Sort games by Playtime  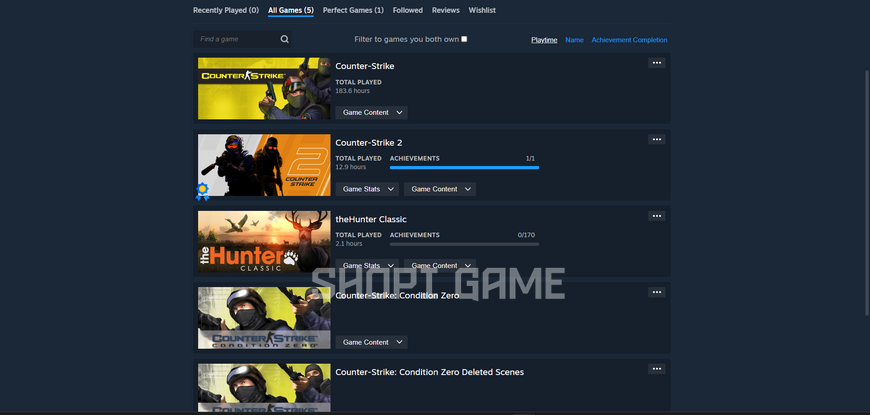tap(544, 40)
